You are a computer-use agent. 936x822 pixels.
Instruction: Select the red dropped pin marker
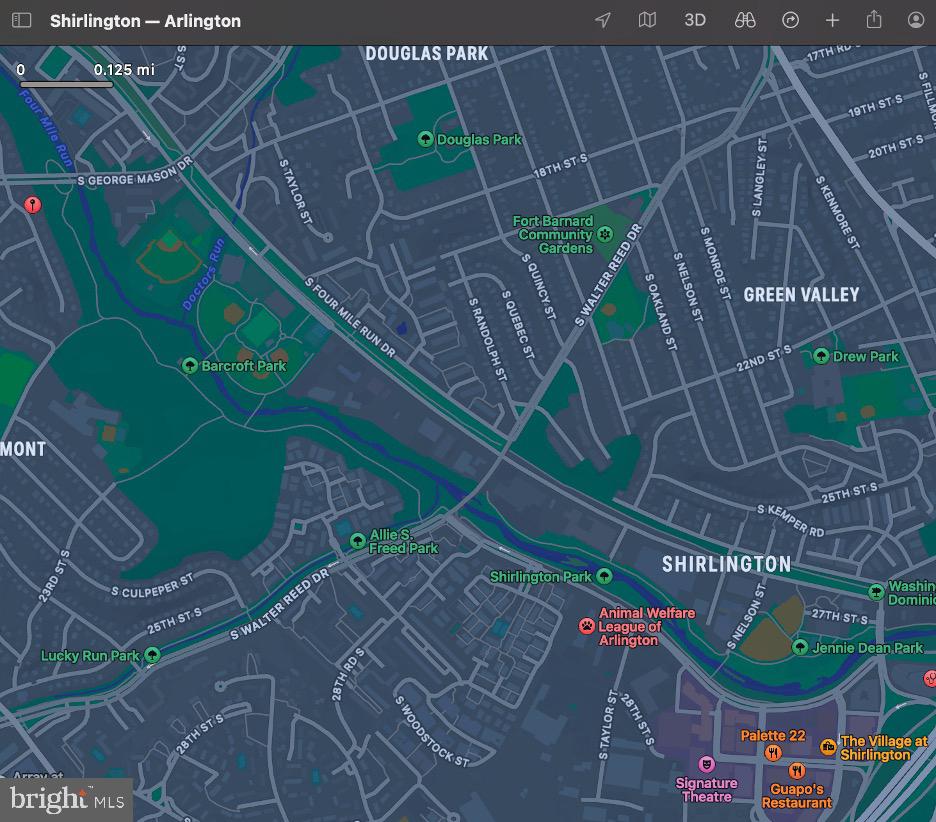pyautogui.click(x=33, y=205)
